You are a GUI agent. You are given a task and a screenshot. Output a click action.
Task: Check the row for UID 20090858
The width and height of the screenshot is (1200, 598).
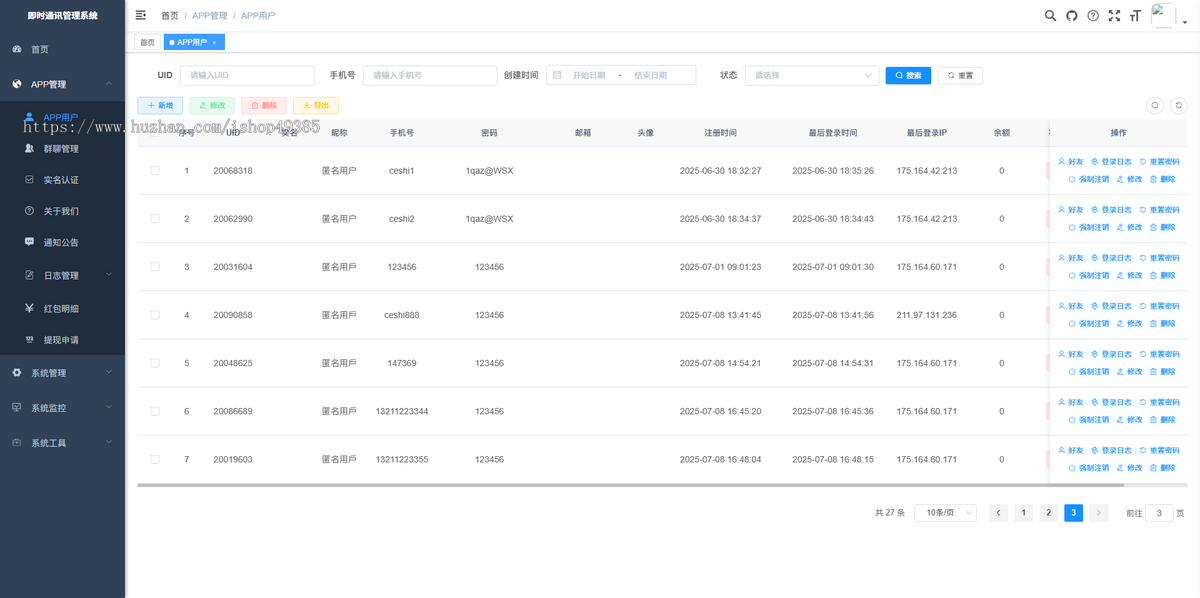[x=155, y=315]
